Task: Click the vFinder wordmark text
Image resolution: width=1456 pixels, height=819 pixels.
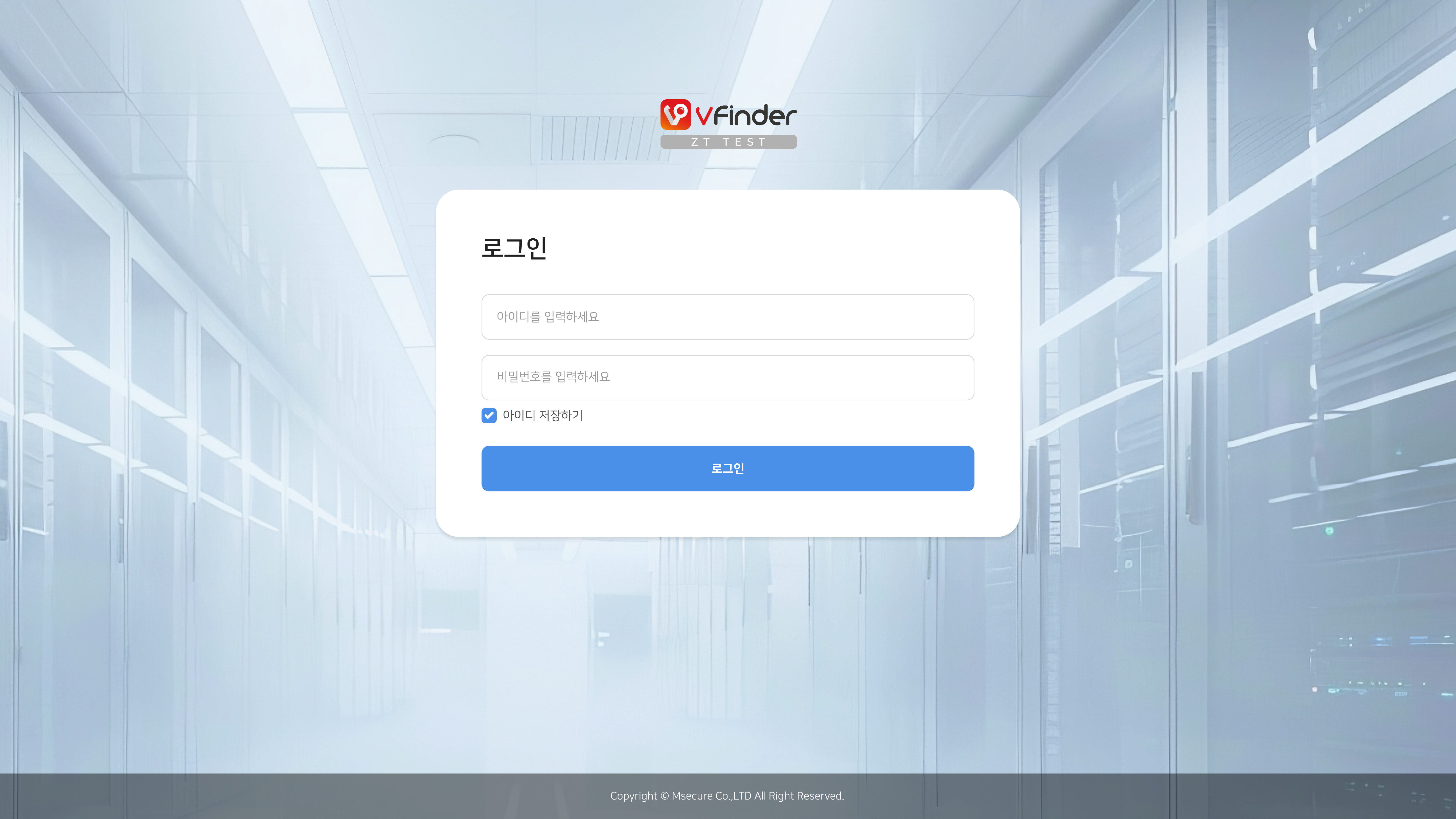Action: pos(746,115)
